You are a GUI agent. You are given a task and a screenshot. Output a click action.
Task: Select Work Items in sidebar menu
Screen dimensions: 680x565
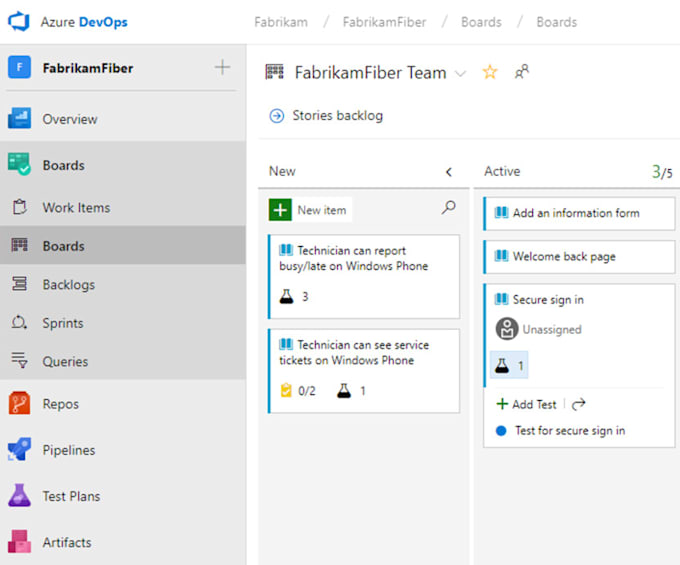pyautogui.click(x=76, y=208)
